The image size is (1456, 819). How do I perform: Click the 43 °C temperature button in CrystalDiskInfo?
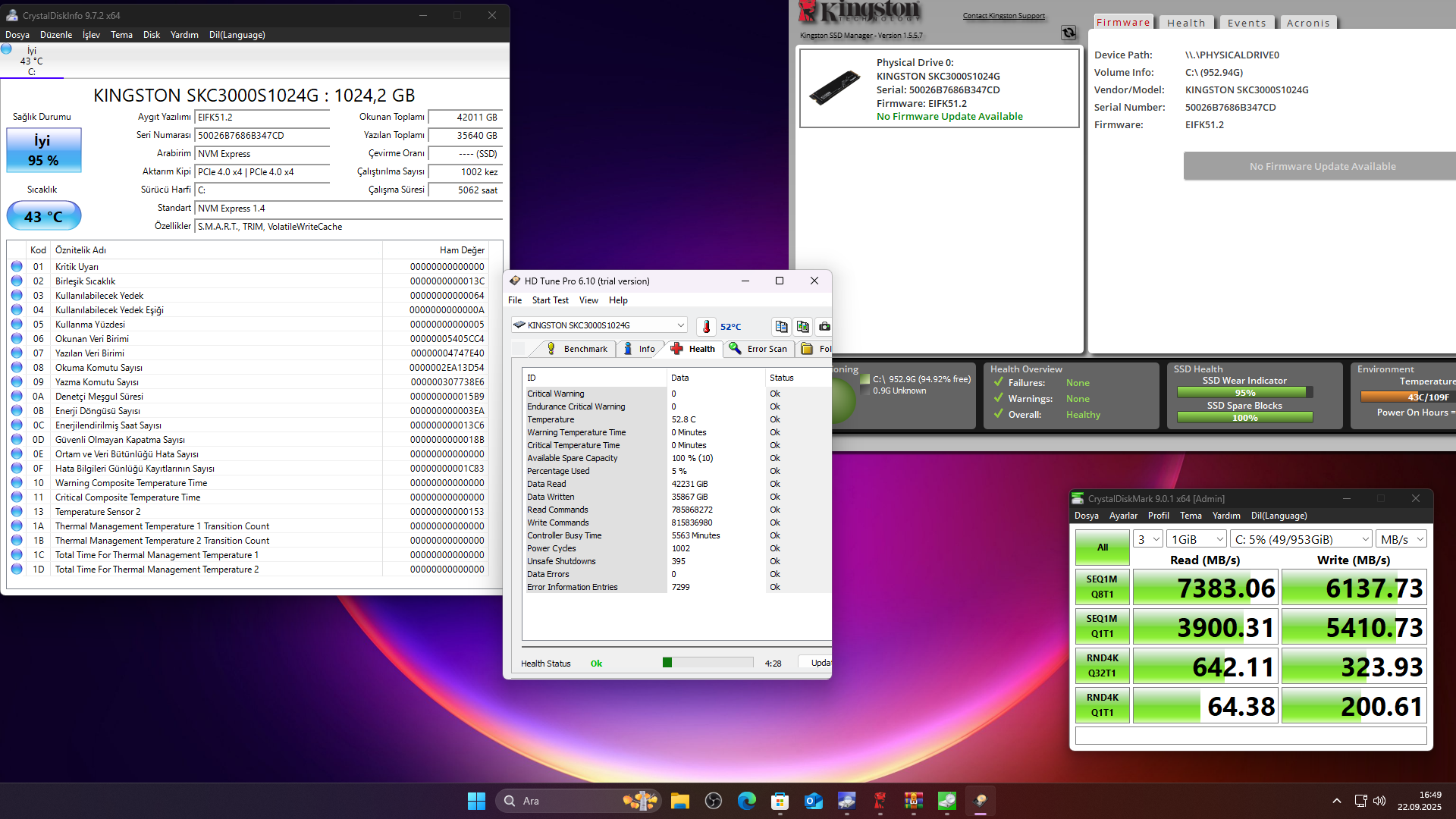[x=44, y=216]
